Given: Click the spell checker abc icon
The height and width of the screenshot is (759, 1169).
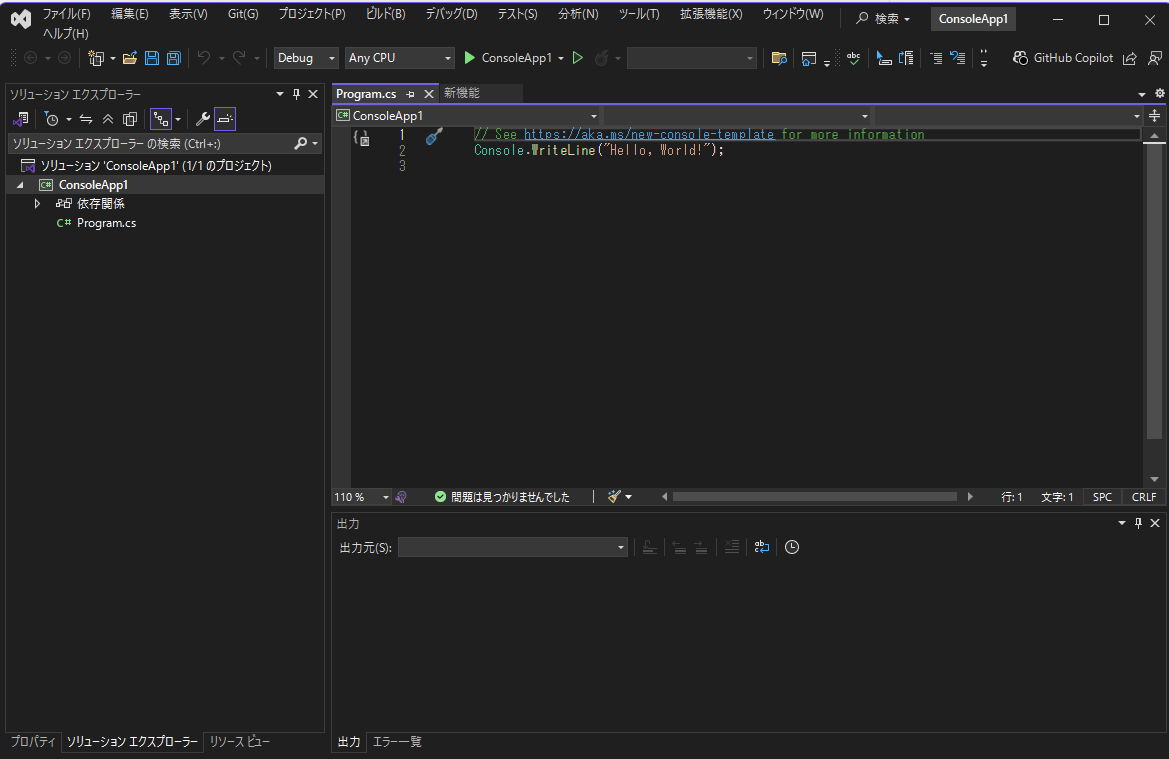Looking at the screenshot, I should point(853,58).
